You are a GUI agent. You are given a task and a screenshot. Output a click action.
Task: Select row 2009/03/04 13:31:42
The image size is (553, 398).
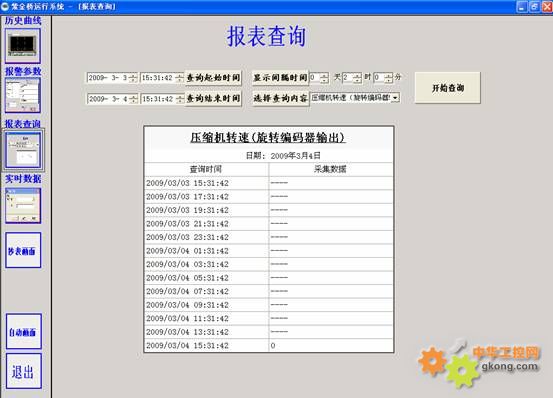[269, 332]
